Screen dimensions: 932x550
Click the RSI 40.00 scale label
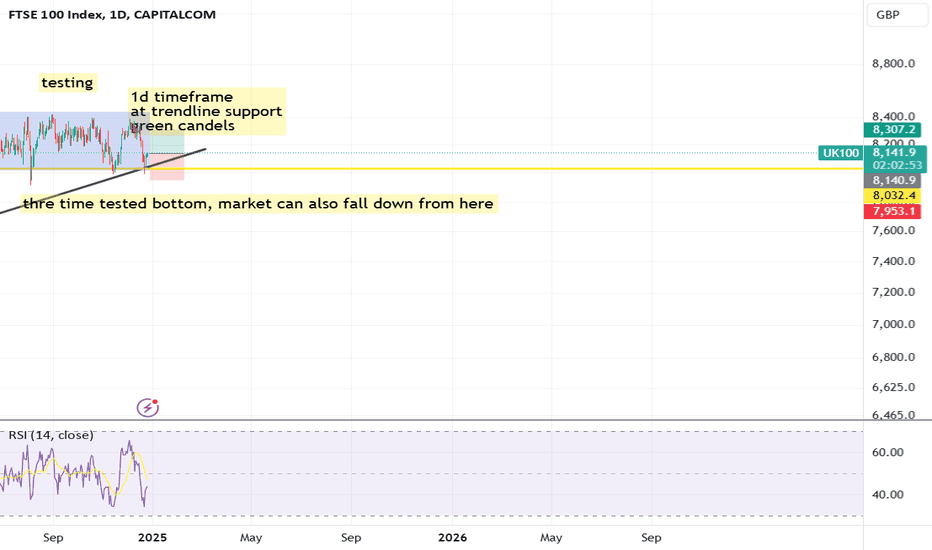click(x=887, y=495)
